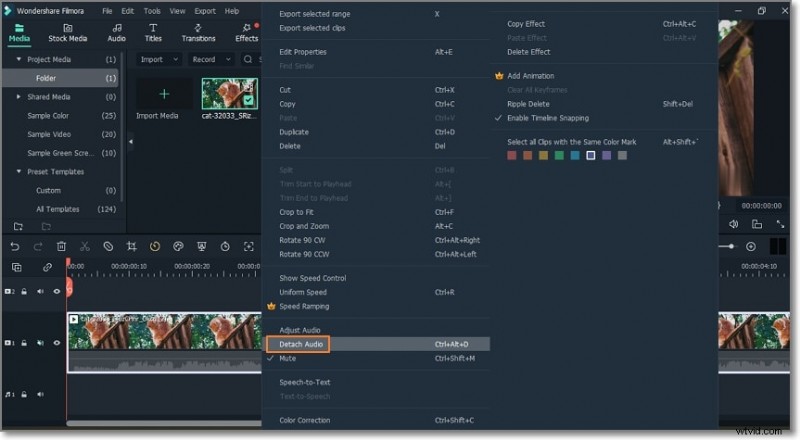Click the timeline horizontal scrollbar

164,423
